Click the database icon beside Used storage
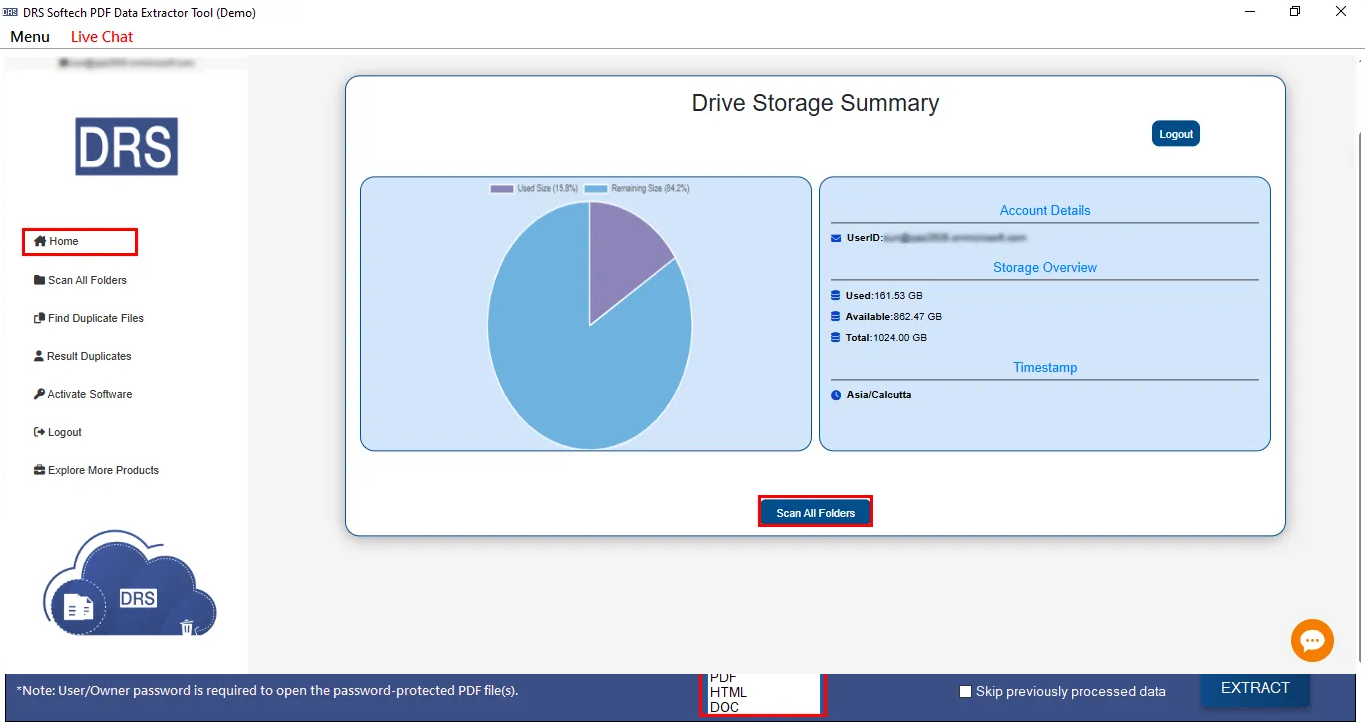This screenshot has height=728, width=1365. 836,296
